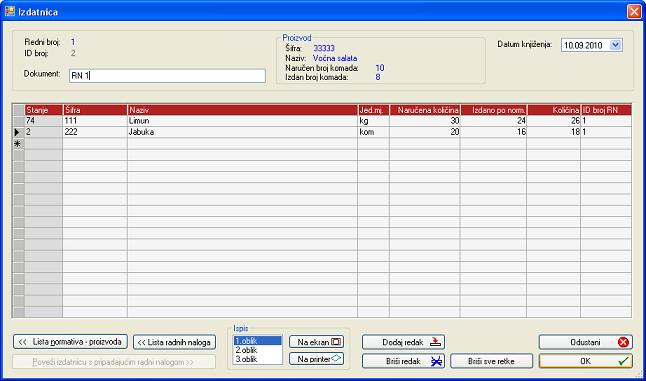Viewport: 646px width, 381px height.
Task: Click the Lista normativa - proizvoda button
Action: pyautogui.click(x=70, y=342)
